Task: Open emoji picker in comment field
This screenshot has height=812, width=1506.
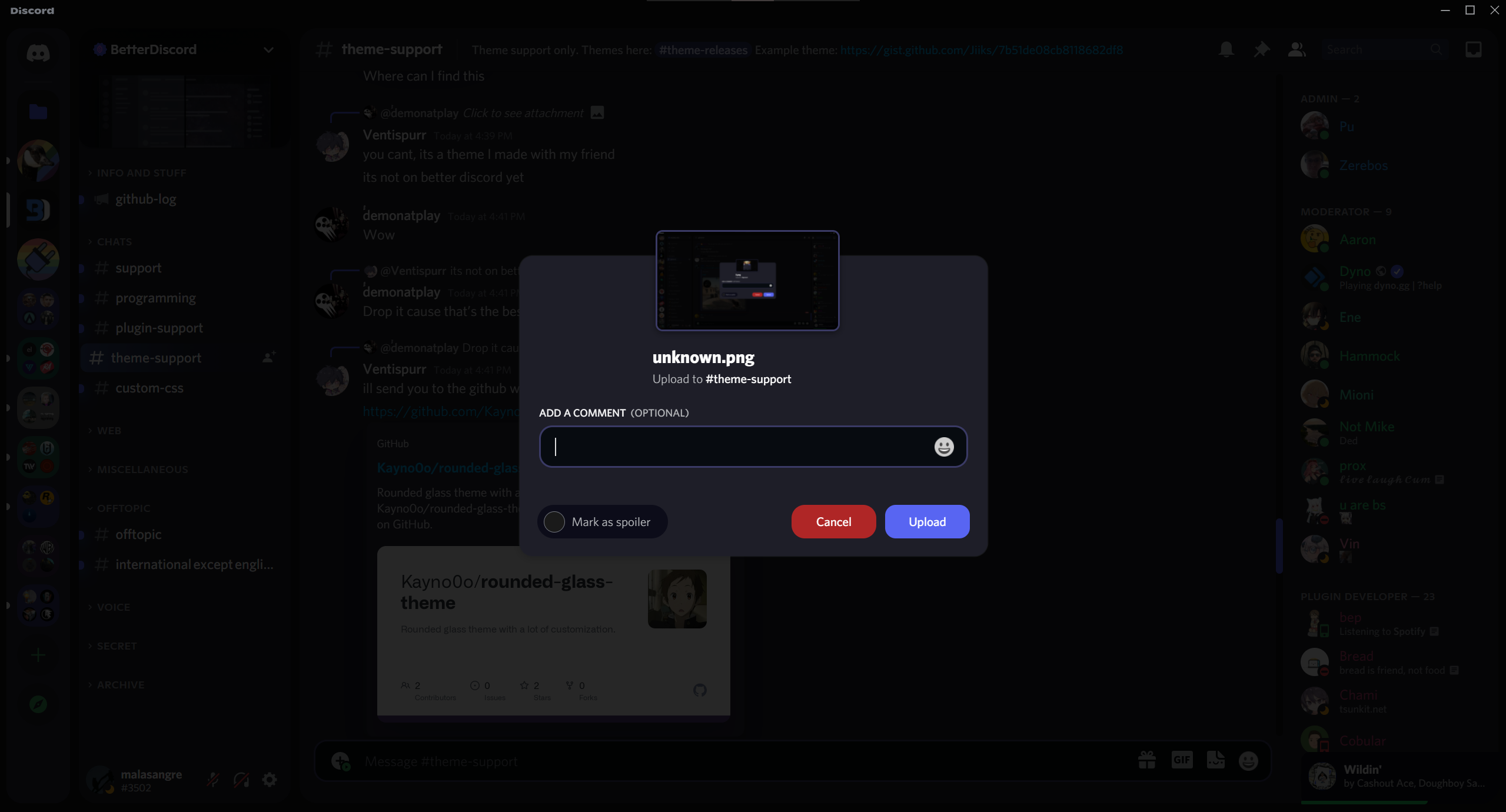Action: click(x=944, y=447)
